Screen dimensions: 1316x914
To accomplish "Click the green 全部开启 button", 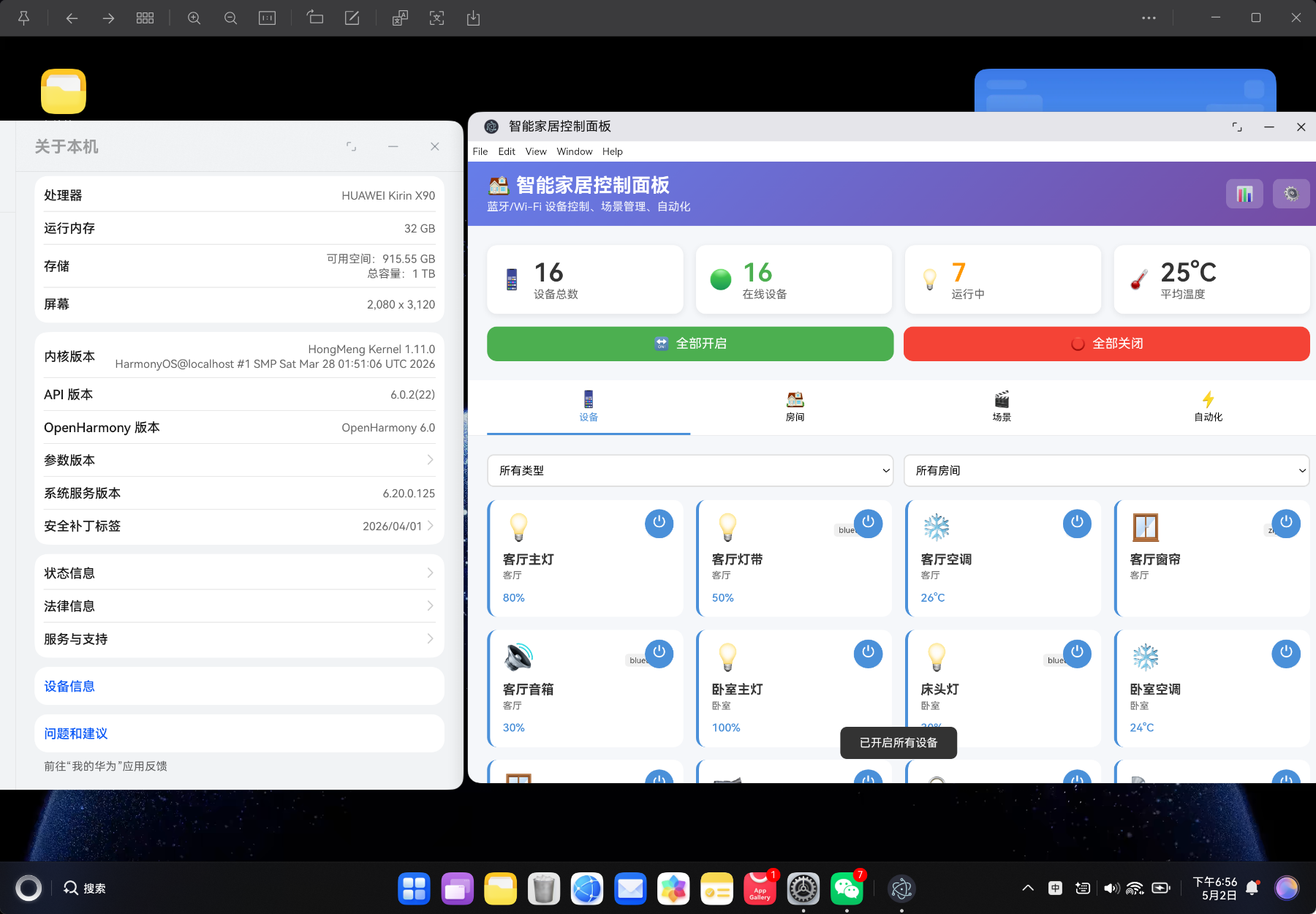I will click(690, 344).
